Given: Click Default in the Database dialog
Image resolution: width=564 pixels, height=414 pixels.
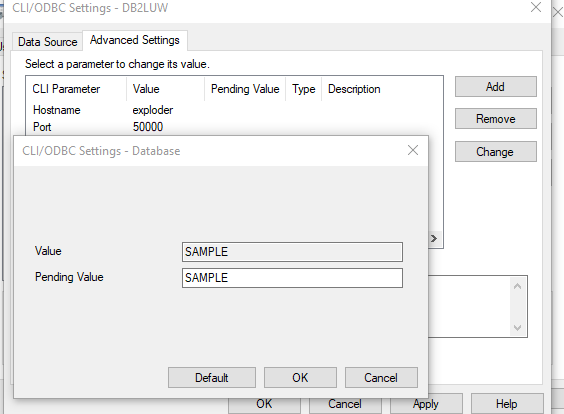Looking at the screenshot, I should (x=212, y=378).
